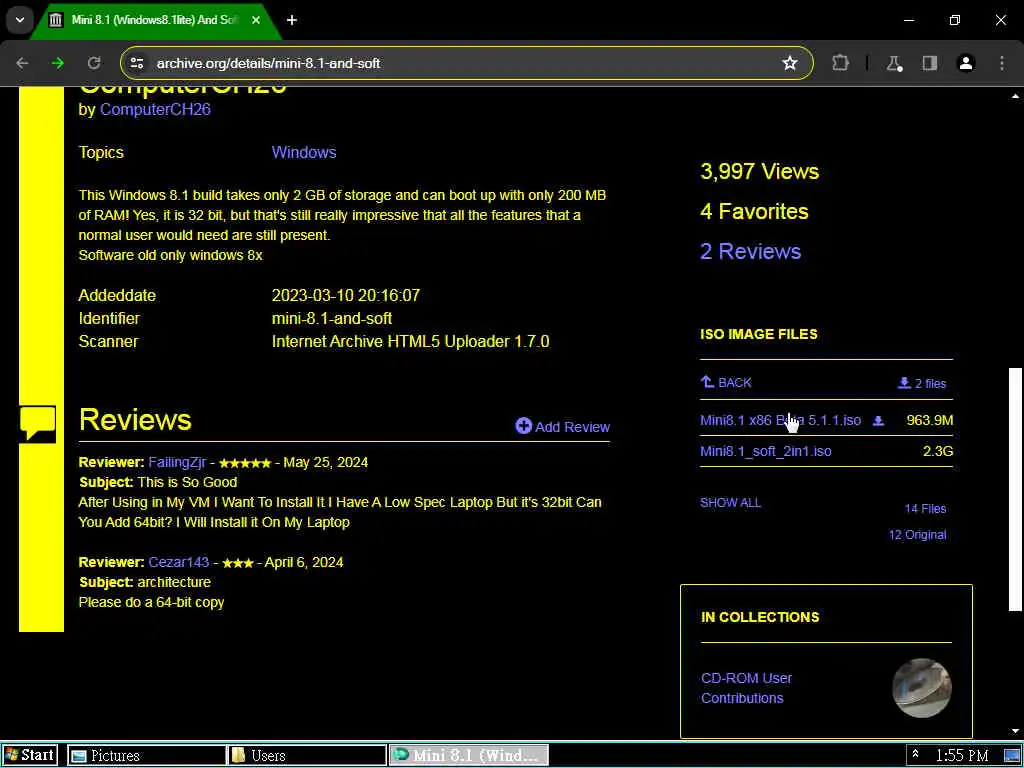Click the page vertical scrollbar thumb
The height and width of the screenshot is (768, 1024).
(x=1015, y=490)
